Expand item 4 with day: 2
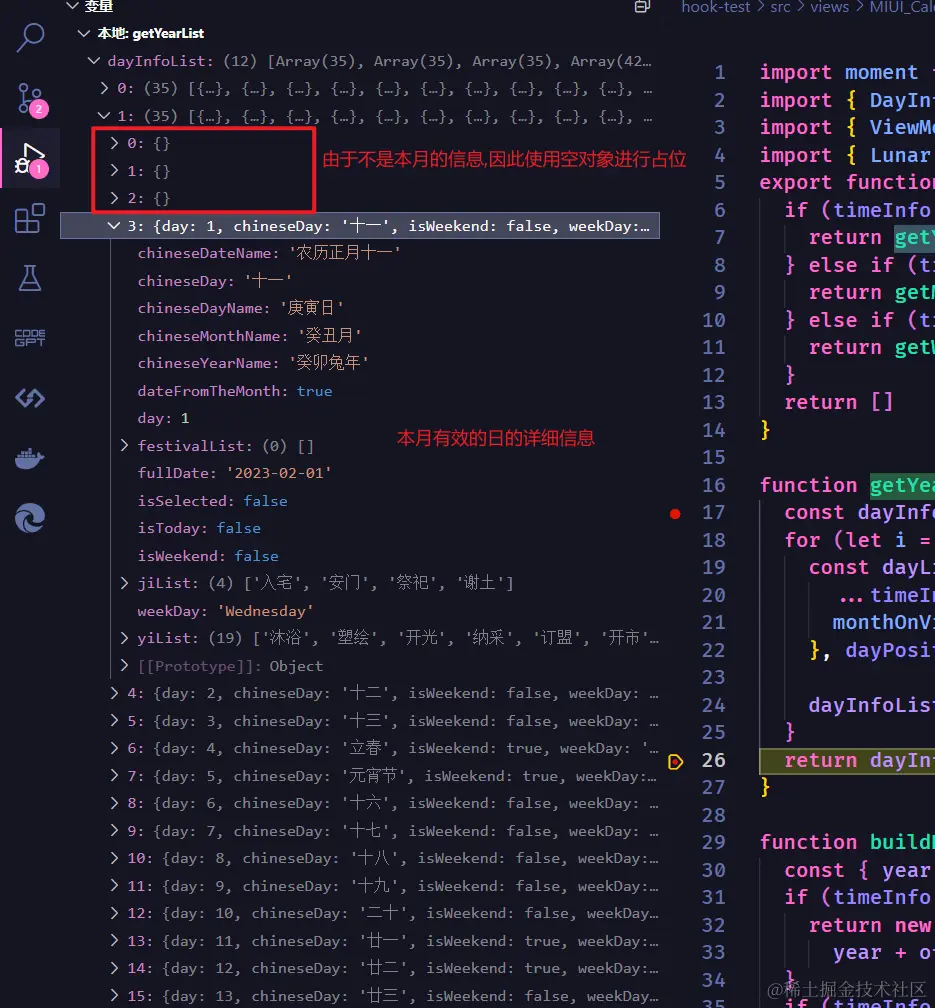 pyautogui.click(x=114, y=693)
